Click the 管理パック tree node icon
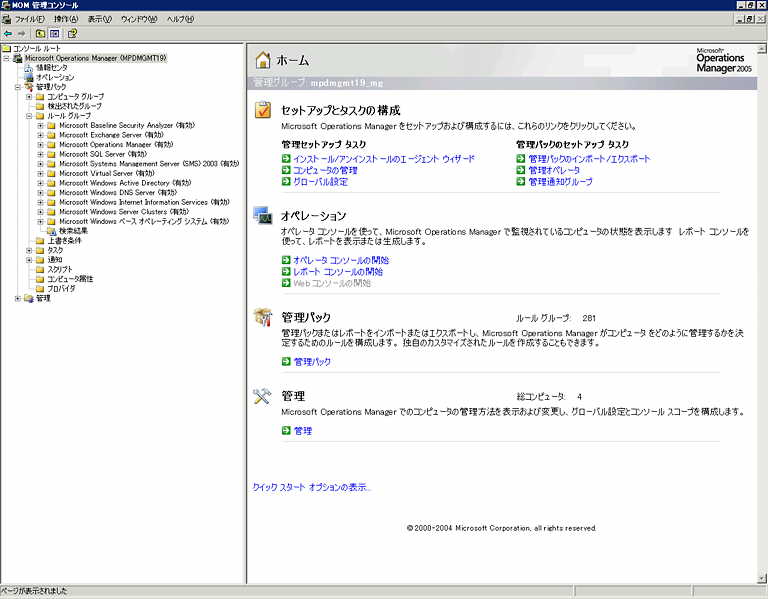The height and width of the screenshot is (599, 768). pyautogui.click(x=29, y=87)
